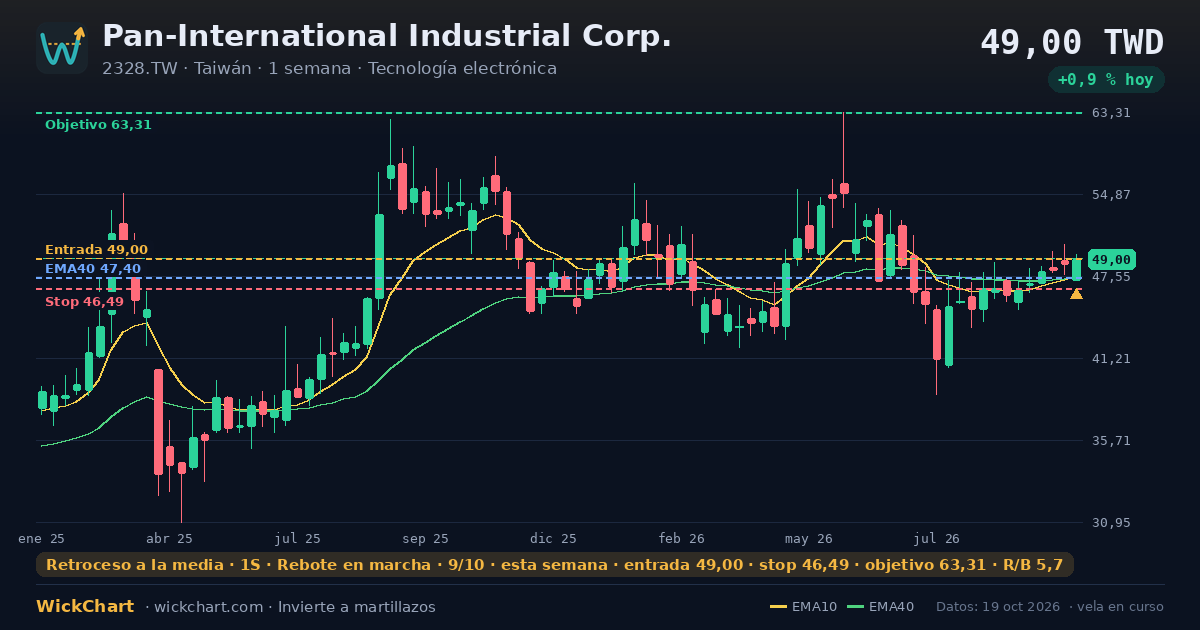
Task: Click the EMA40 47,40 label
Action: point(93,269)
